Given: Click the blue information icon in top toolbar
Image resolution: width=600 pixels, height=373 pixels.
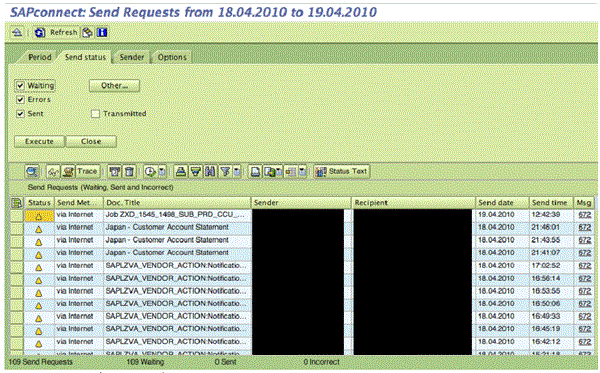Looking at the screenshot, I should point(102,33).
